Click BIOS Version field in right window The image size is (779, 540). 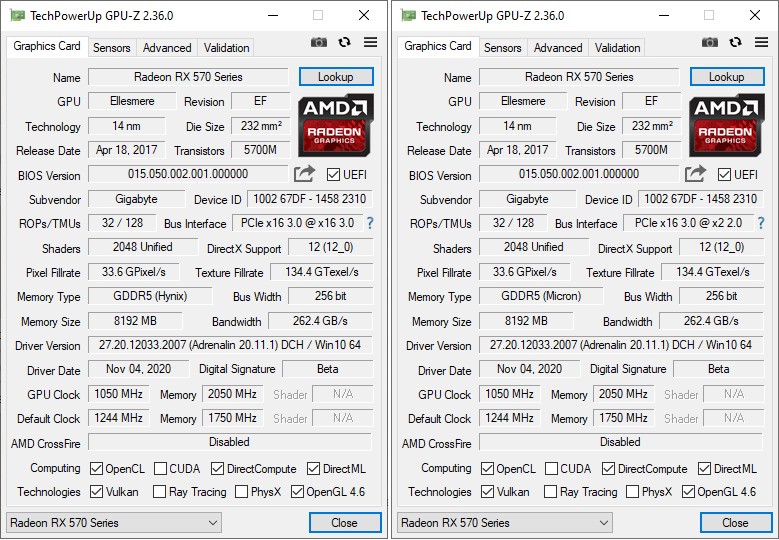tap(579, 174)
